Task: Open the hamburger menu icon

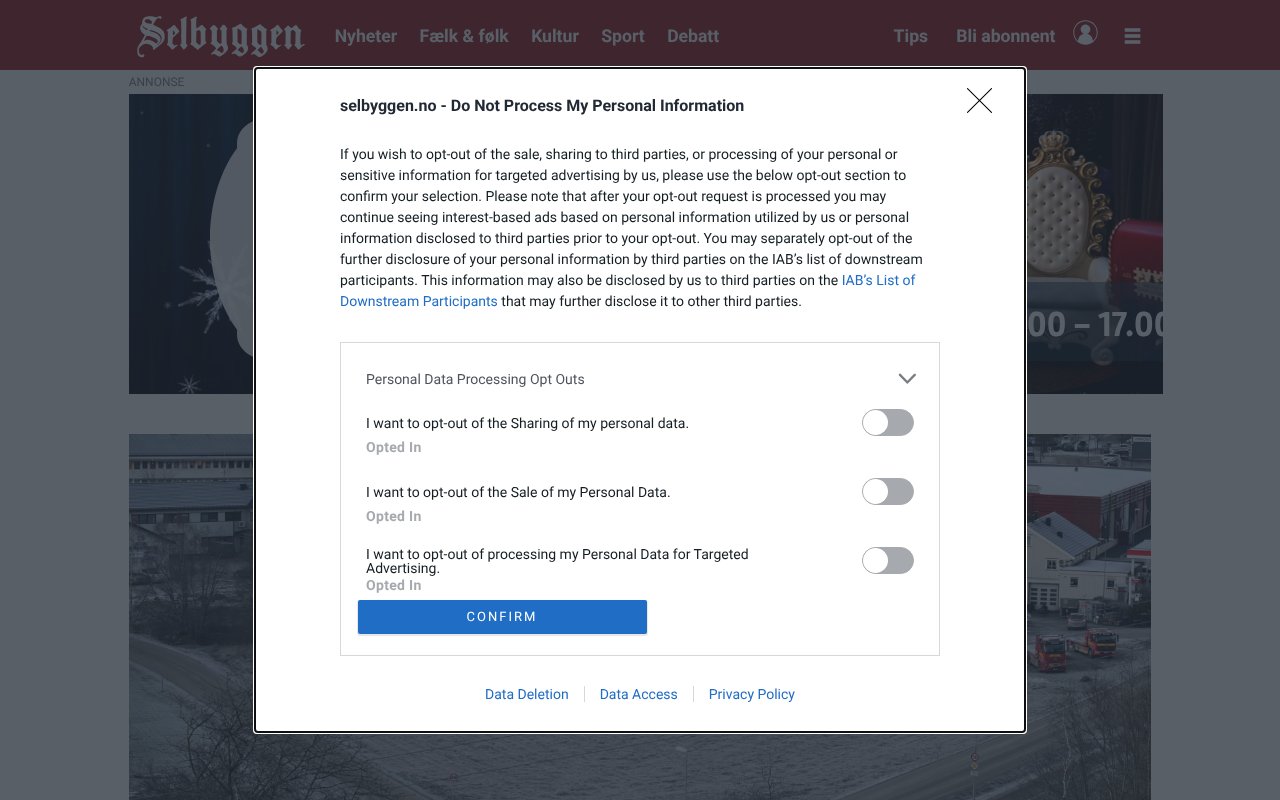Action: 1132,36
